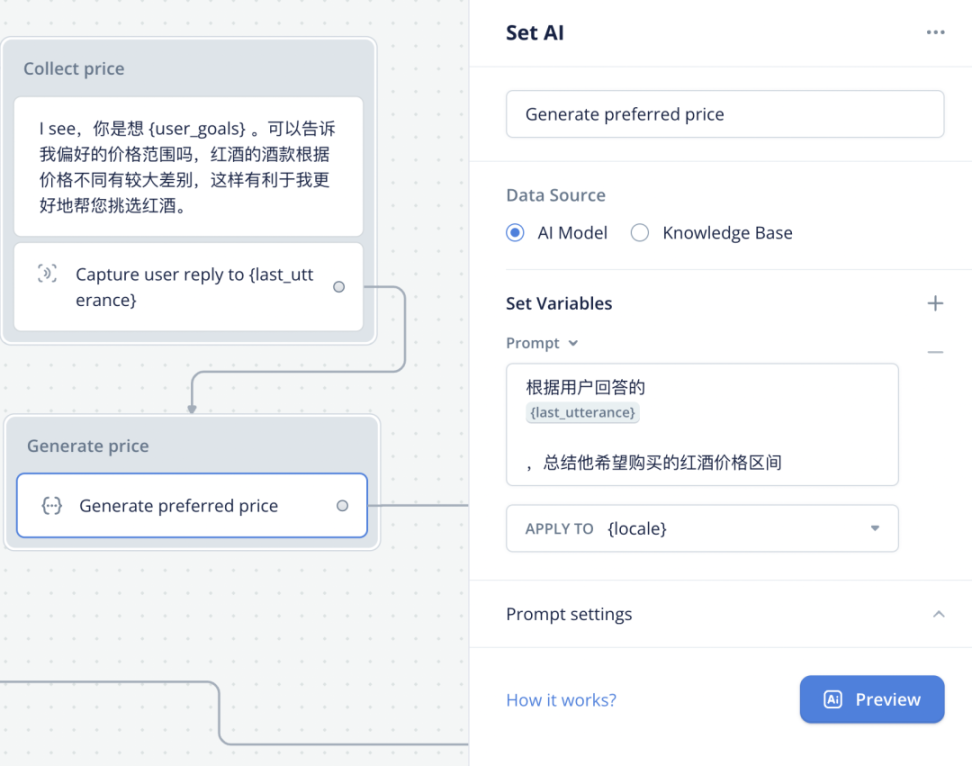Click the Preview button
The image size is (972, 766).
[872, 700]
